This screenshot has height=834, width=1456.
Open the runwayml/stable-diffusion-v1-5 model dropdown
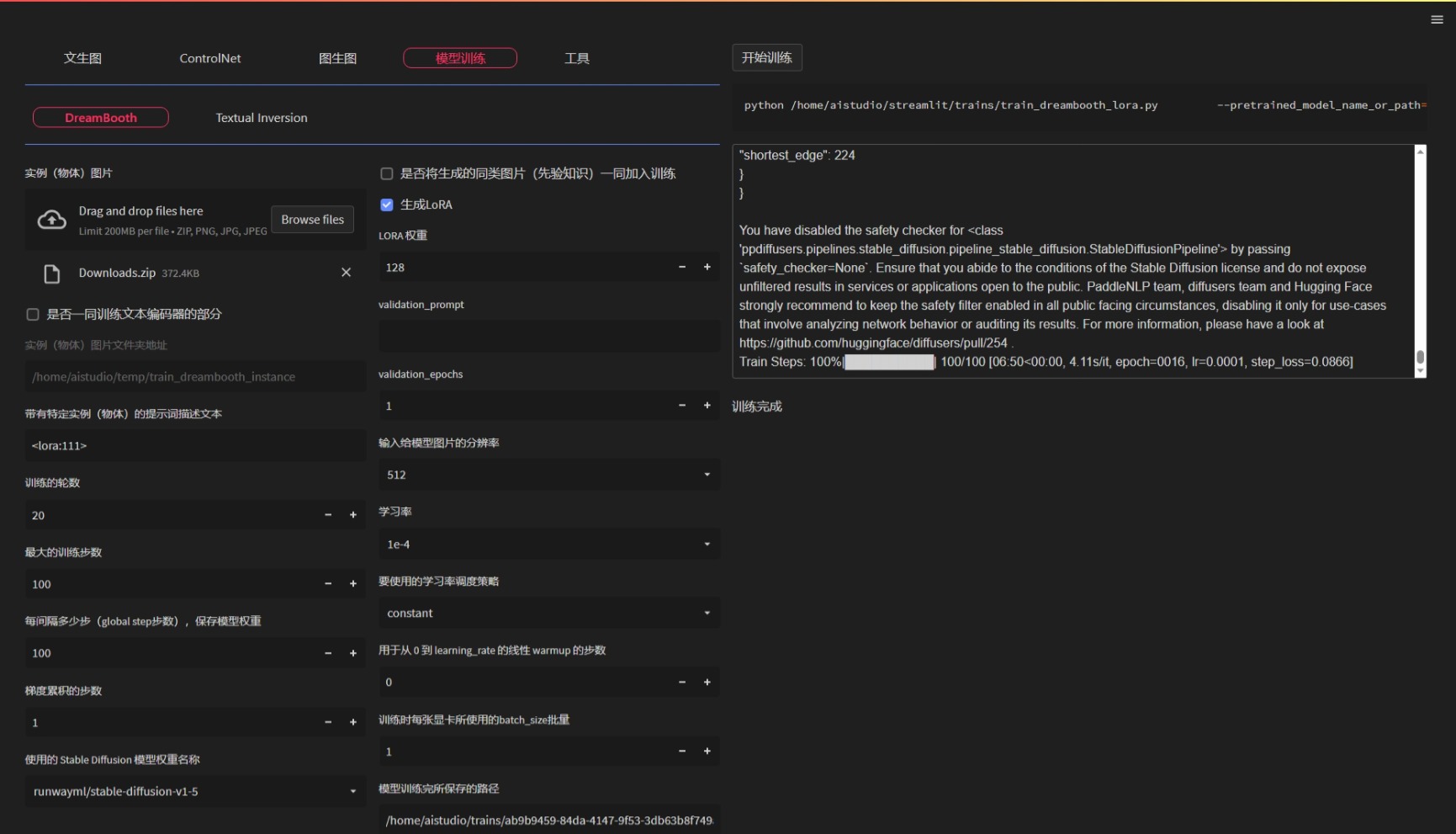pos(193,791)
